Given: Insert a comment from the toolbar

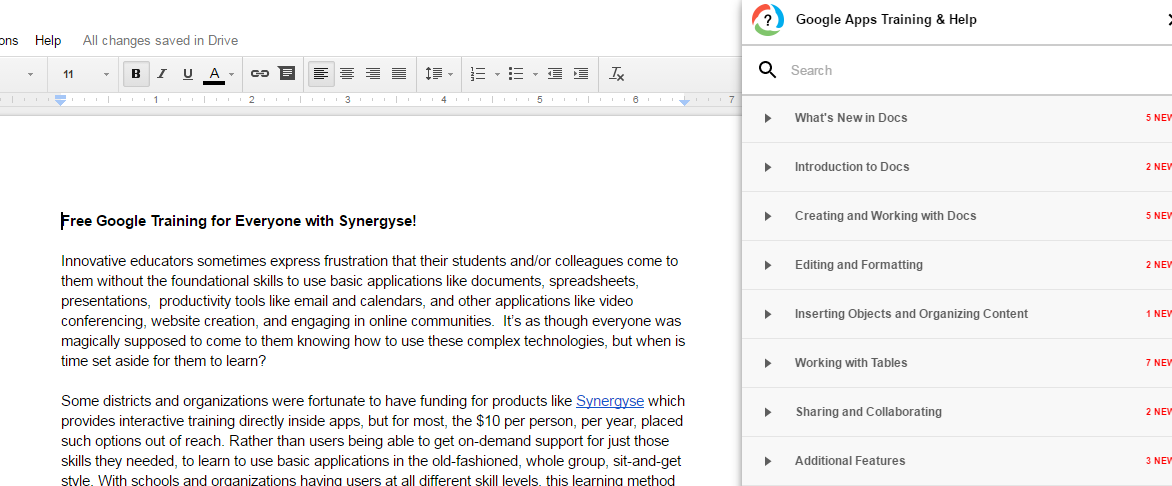Looking at the screenshot, I should click(286, 73).
